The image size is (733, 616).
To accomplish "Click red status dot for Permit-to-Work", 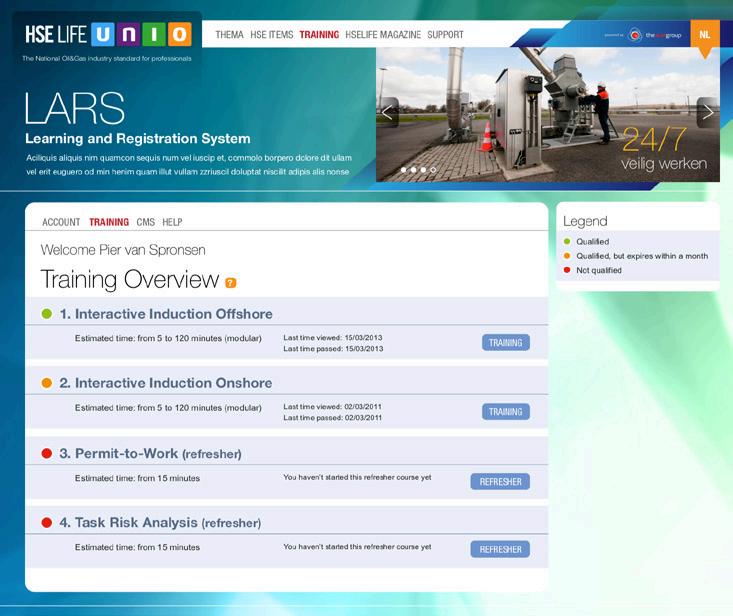I will point(47,453).
